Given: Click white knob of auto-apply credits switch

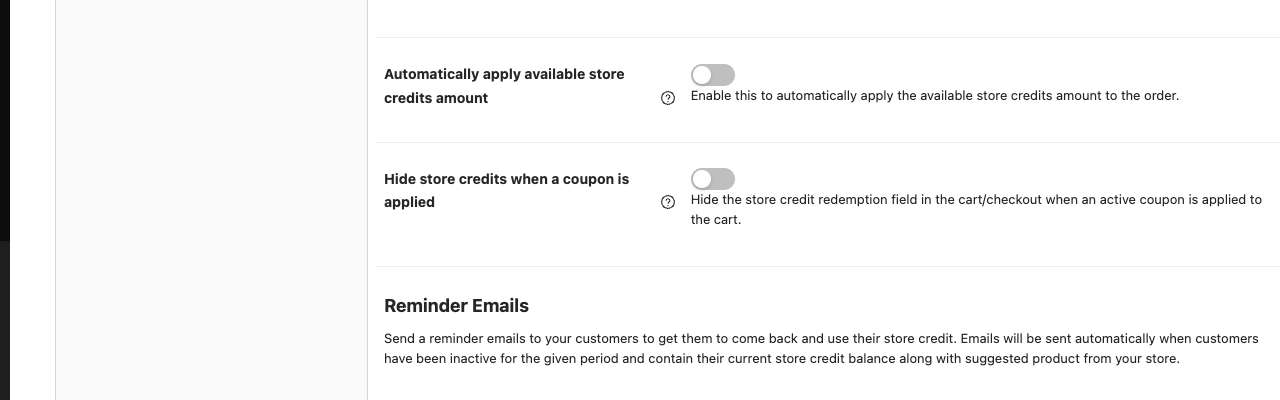Looking at the screenshot, I should click(702, 75).
